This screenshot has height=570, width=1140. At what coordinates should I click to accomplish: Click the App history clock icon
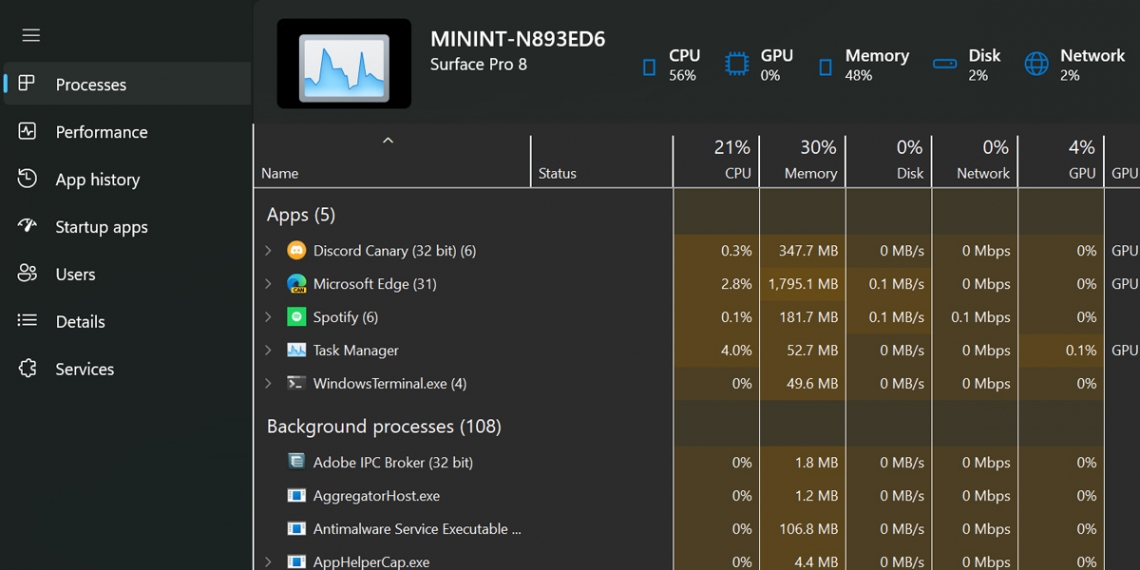coord(27,179)
